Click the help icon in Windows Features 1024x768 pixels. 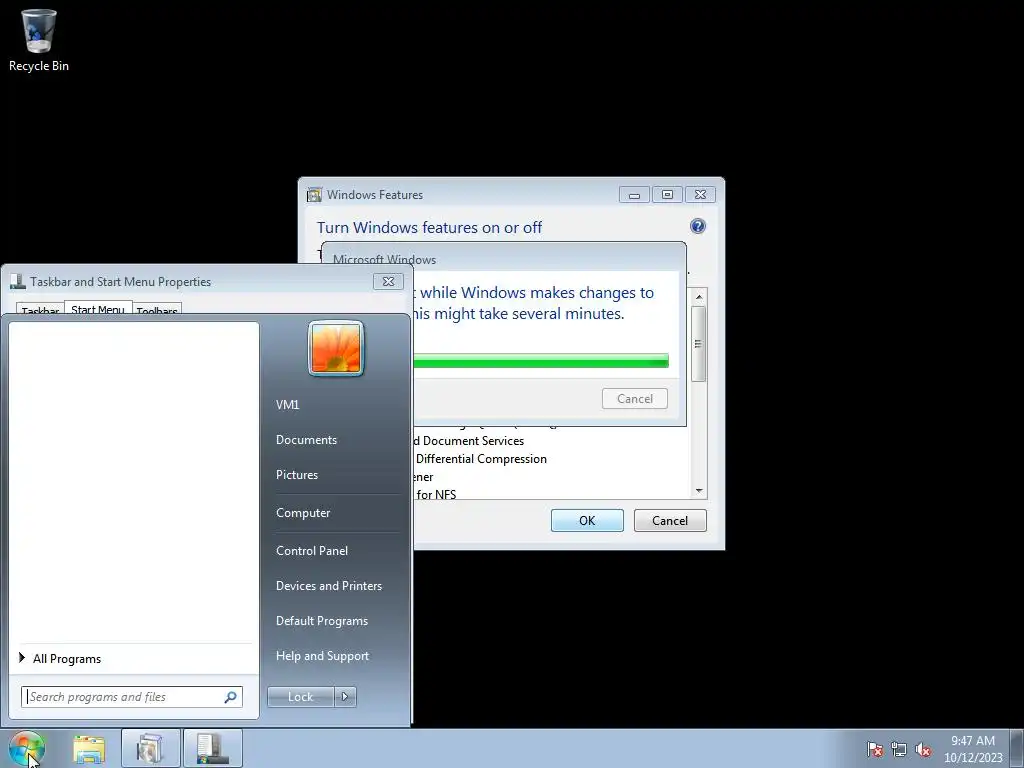pos(697,226)
